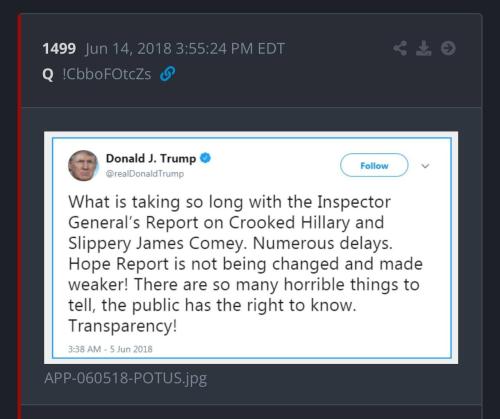Click the 3:38 AM - 5 Jun 2018 tweet timestamp
Viewport: 500px width, 419px height.
[x=110, y=349]
